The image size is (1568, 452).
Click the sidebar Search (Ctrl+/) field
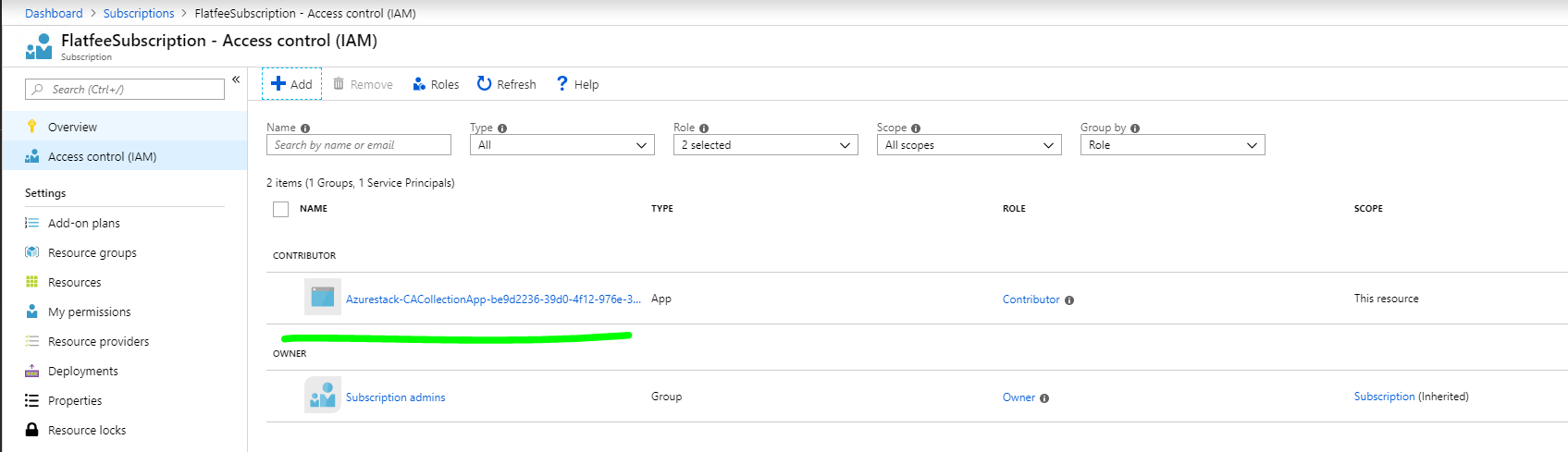point(125,90)
